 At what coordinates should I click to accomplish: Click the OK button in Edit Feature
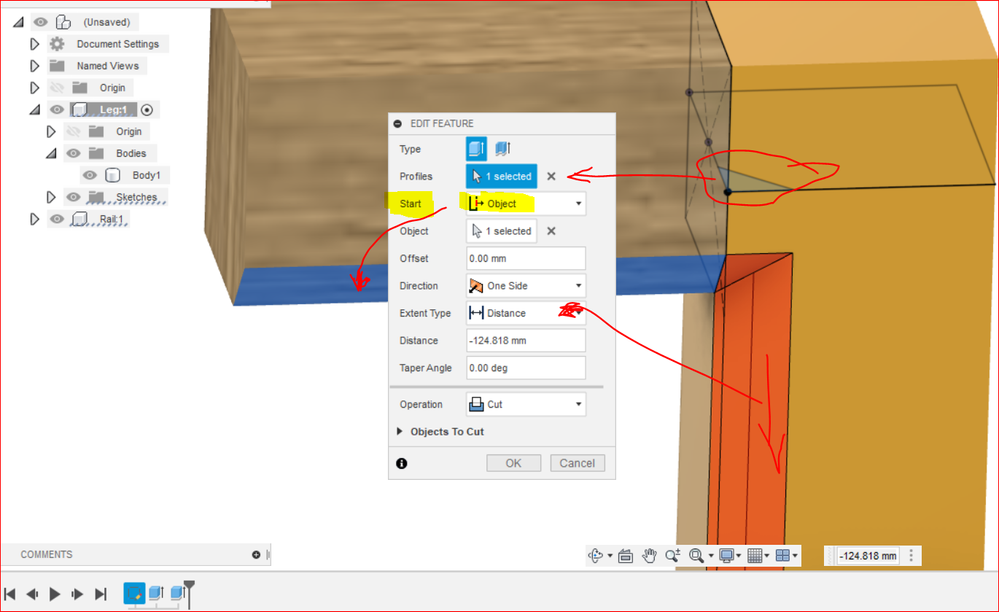click(514, 463)
